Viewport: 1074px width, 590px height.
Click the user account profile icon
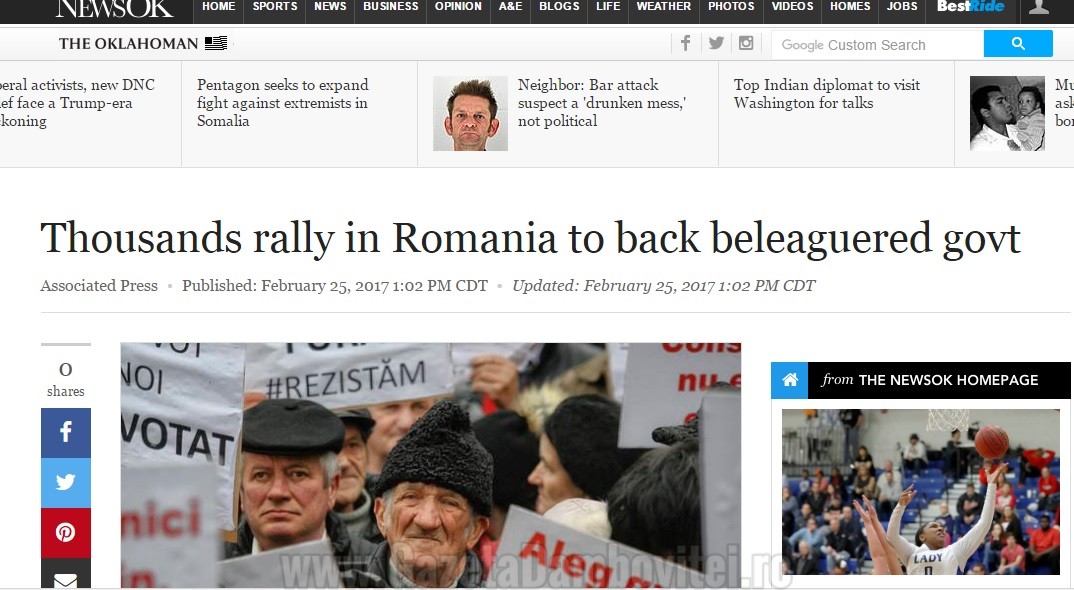coord(1038,8)
